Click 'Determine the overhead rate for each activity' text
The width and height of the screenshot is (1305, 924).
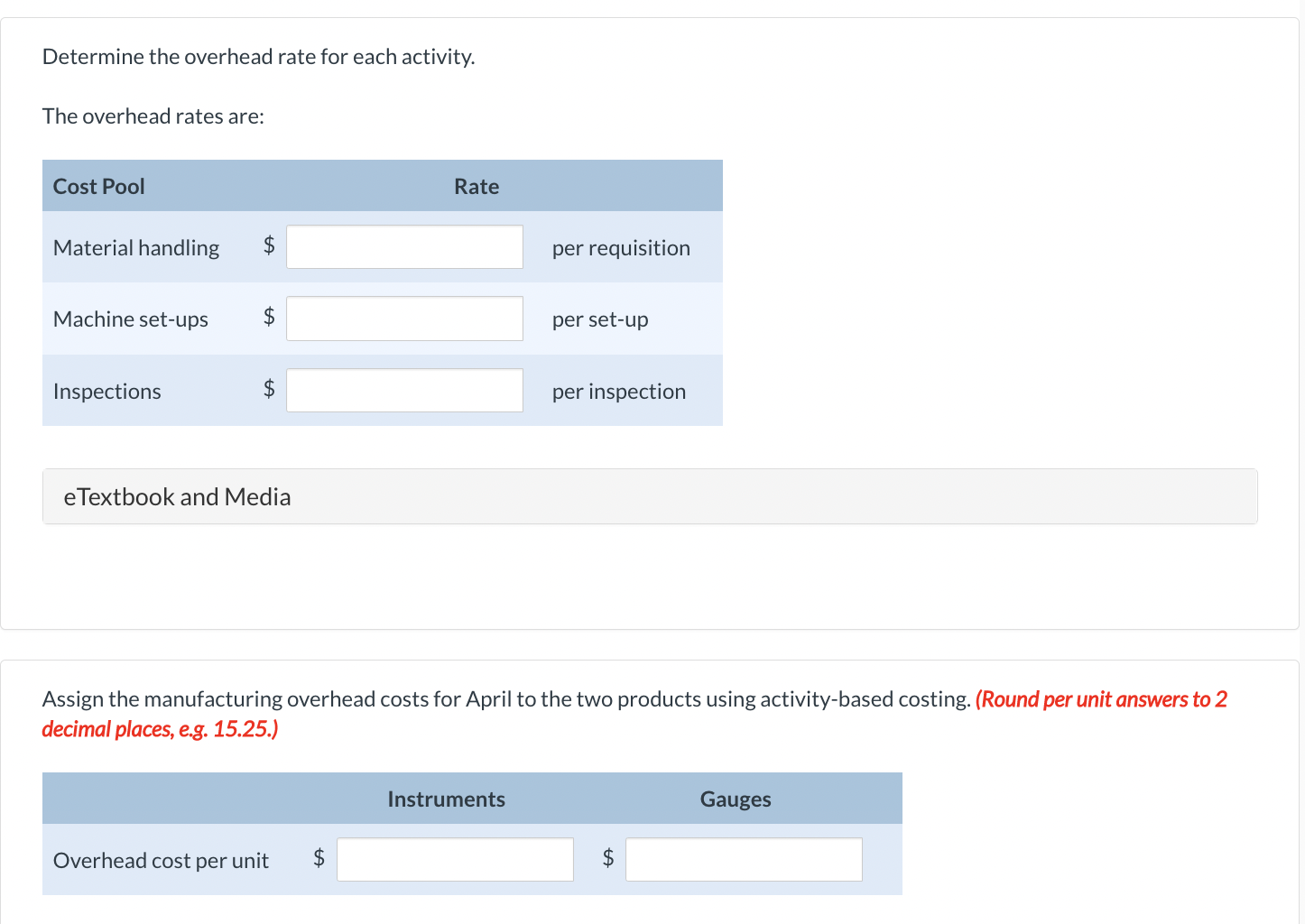(x=259, y=57)
